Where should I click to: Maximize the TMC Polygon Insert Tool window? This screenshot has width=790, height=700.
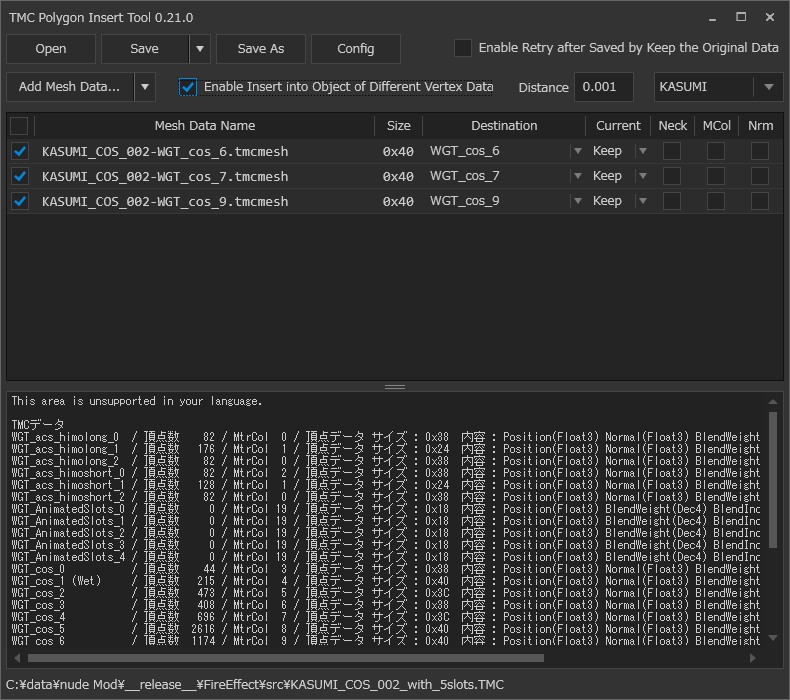(x=741, y=18)
